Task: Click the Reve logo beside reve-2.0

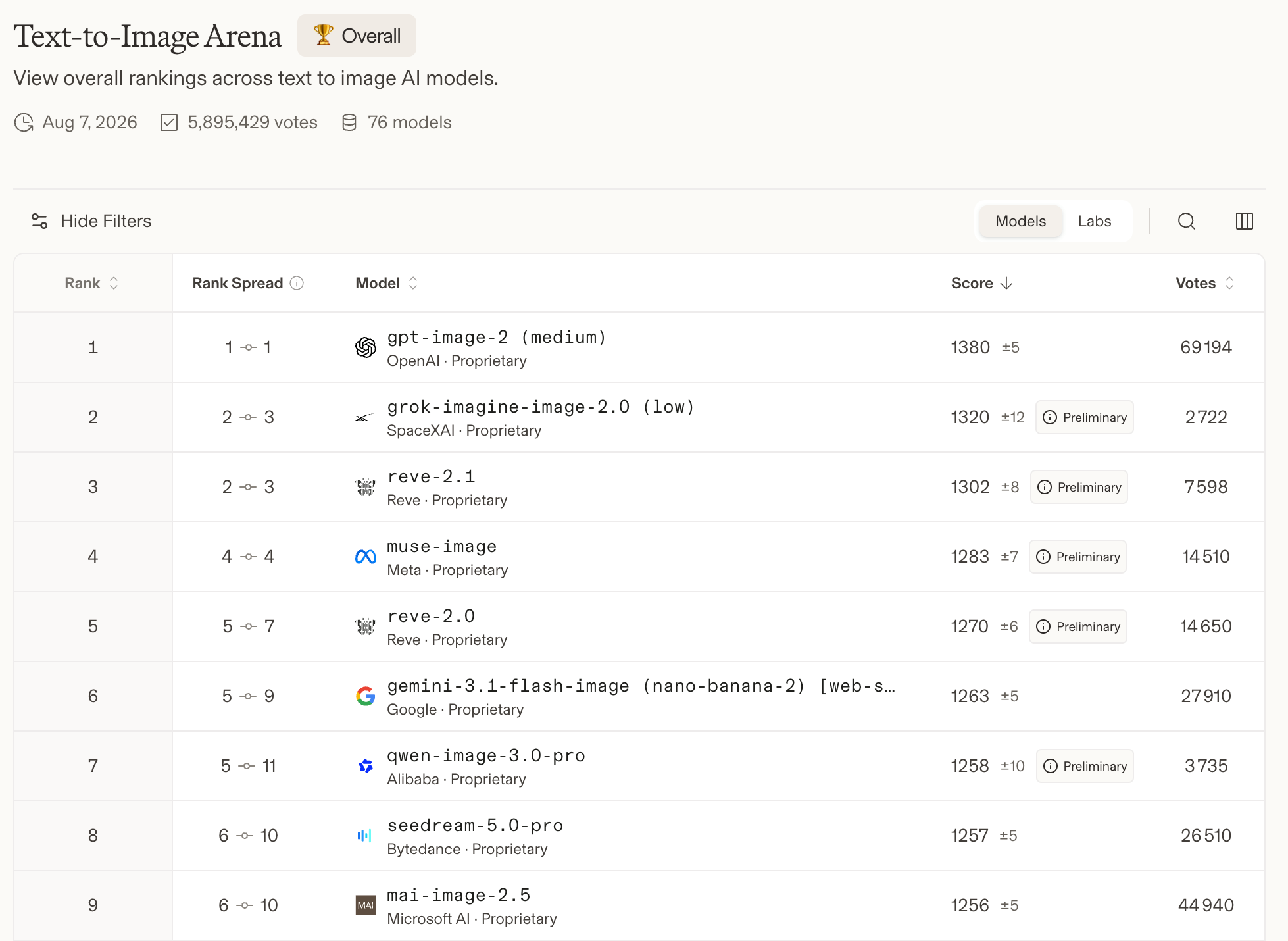Action: tap(366, 626)
